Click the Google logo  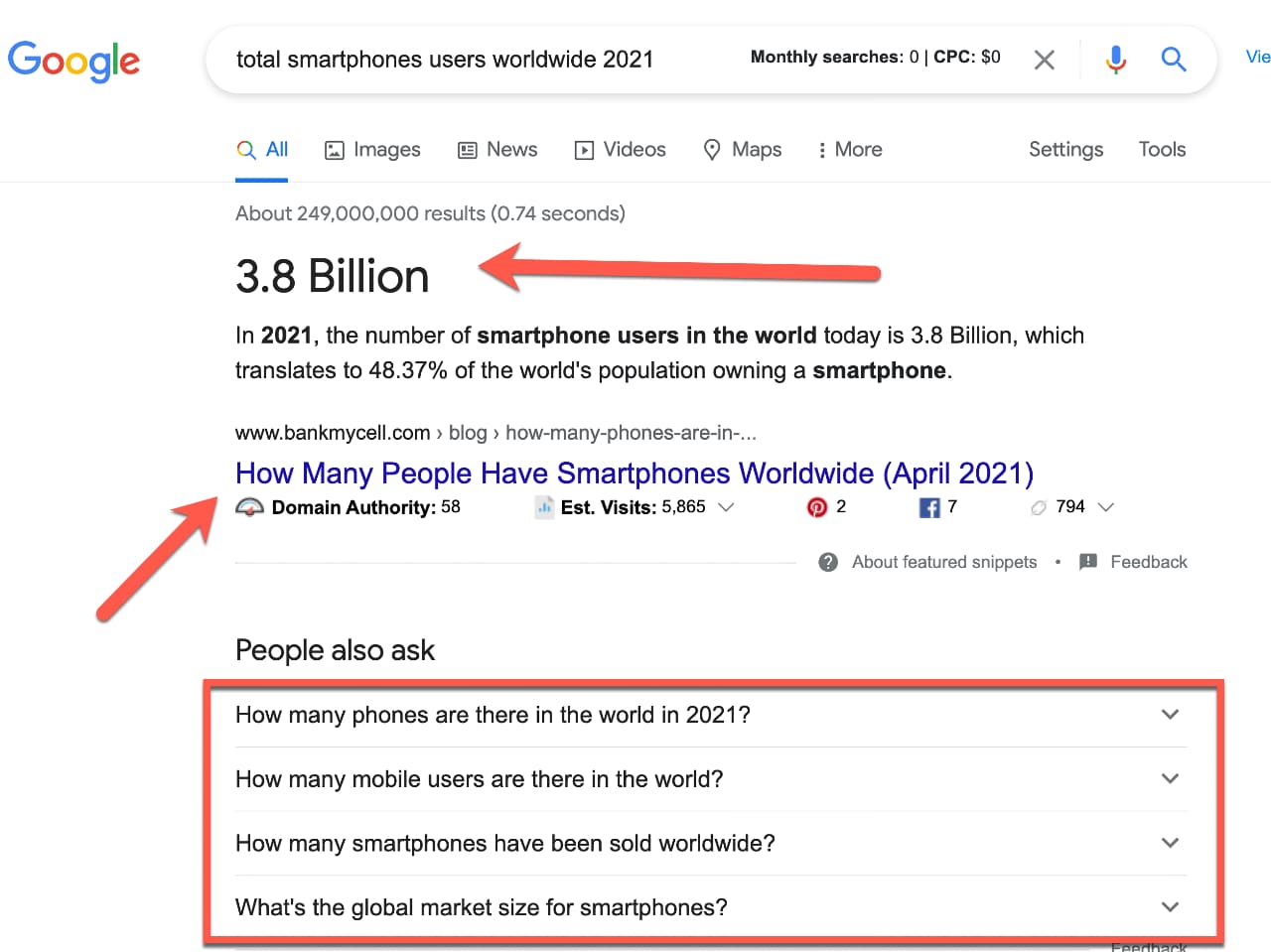[73, 61]
